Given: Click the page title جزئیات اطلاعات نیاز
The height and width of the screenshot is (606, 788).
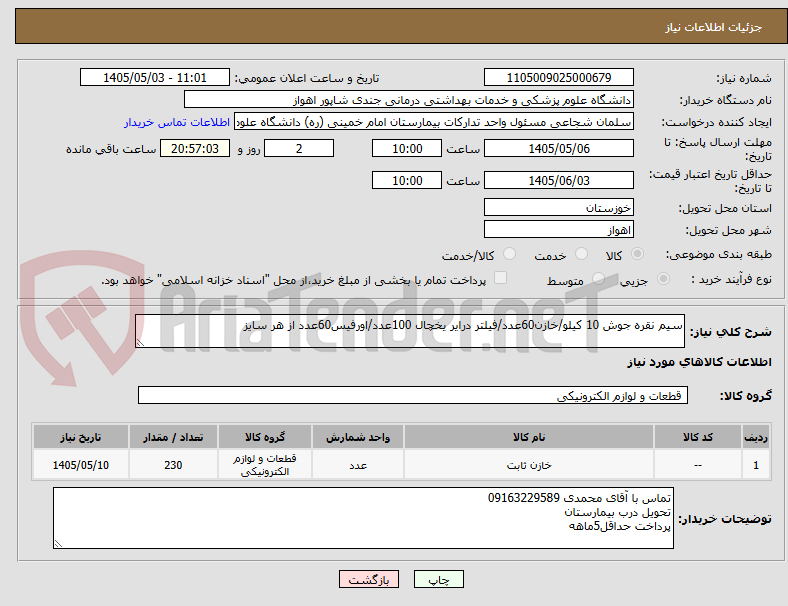Looking at the screenshot, I should (x=714, y=27).
